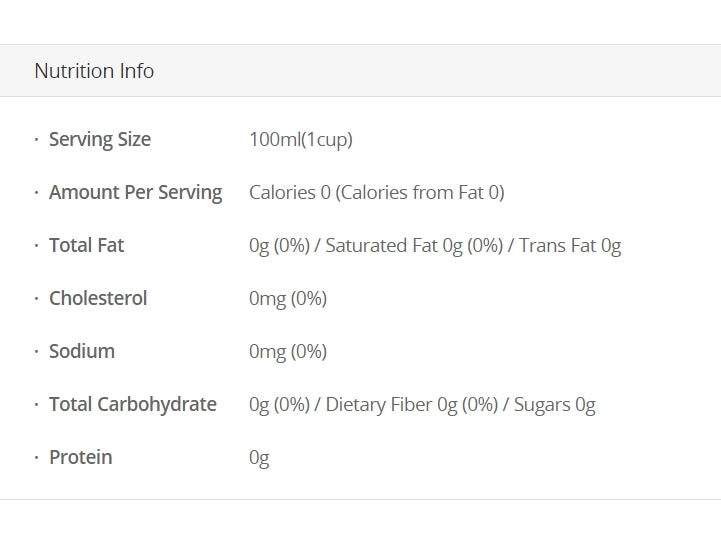The width and height of the screenshot is (721, 549).
Task: Click the bullet dot before Serving Size
Action: point(37,140)
